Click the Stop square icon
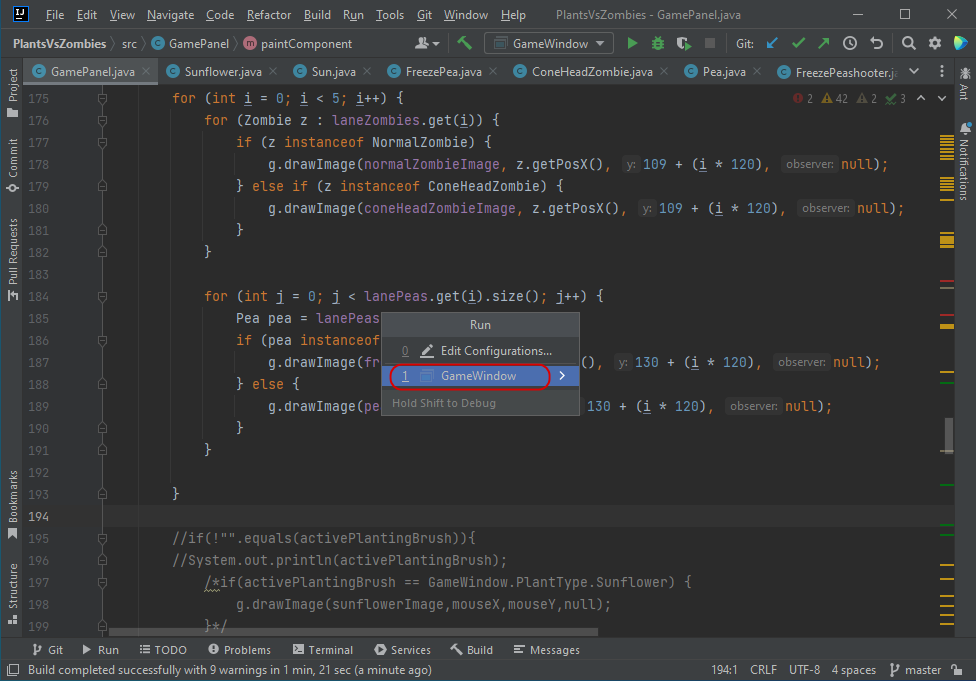 [x=710, y=43]
